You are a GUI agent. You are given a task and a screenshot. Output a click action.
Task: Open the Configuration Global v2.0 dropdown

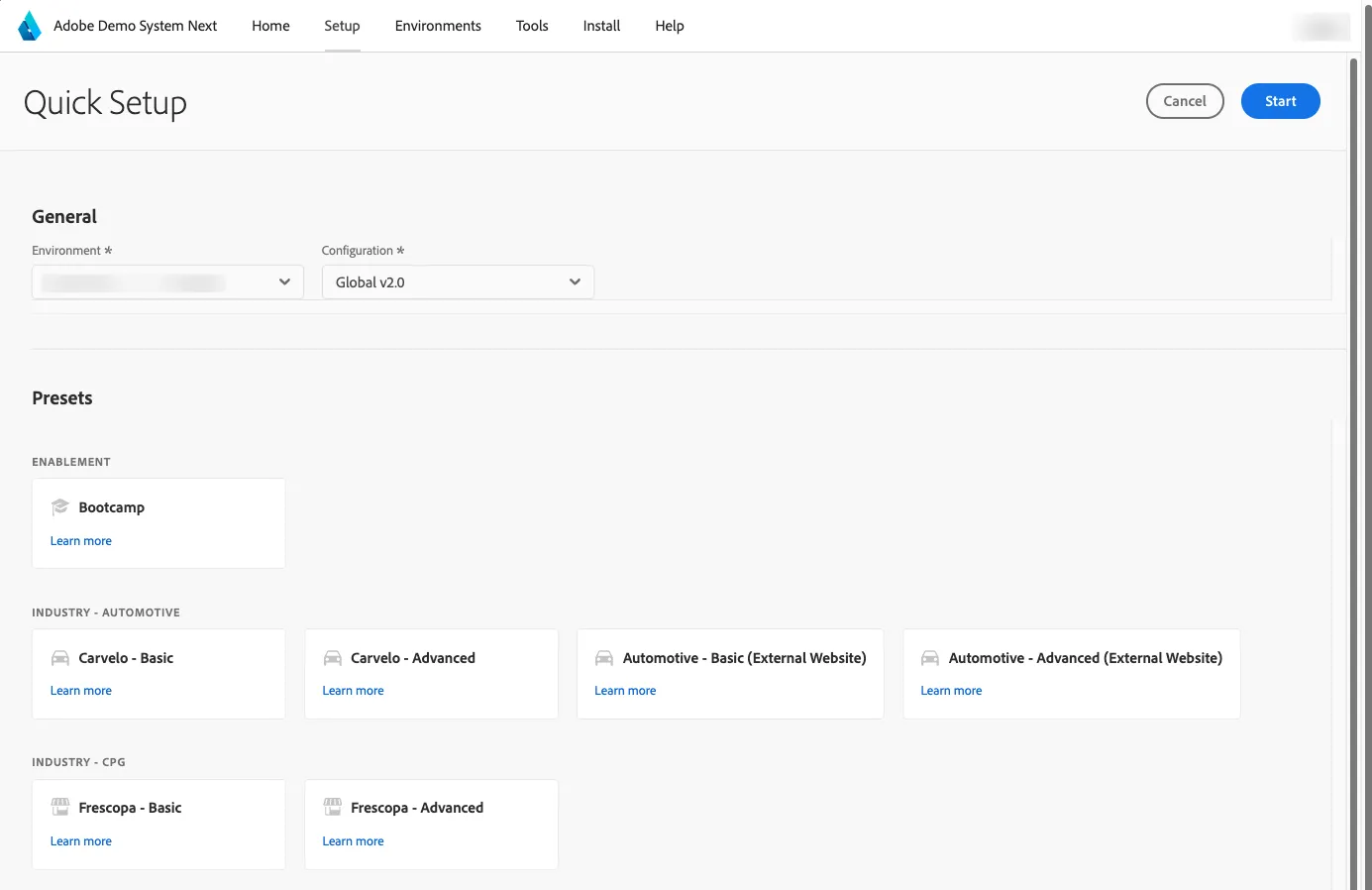[x=458, y=282]
